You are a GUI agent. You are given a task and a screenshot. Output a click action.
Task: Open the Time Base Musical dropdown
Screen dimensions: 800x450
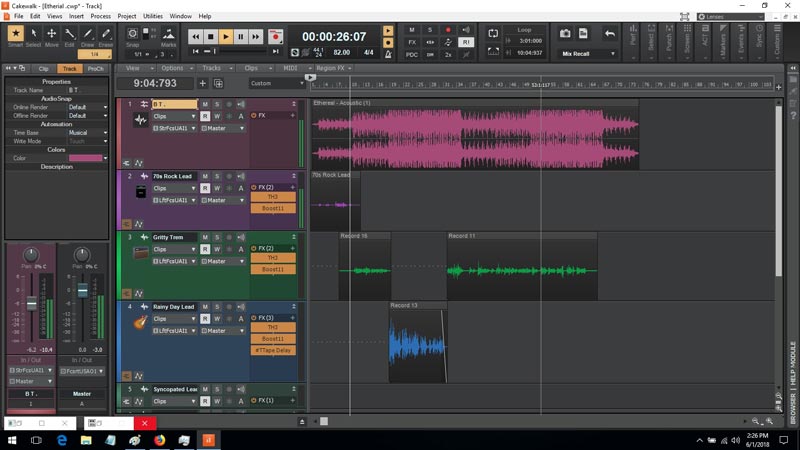click(x=88, y=133)
